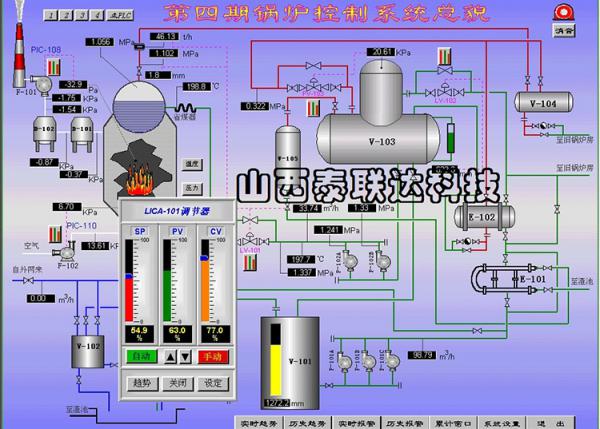
Task: Click the 设定 button in the LICA-101 panel
Action: (x=213, y=382)
